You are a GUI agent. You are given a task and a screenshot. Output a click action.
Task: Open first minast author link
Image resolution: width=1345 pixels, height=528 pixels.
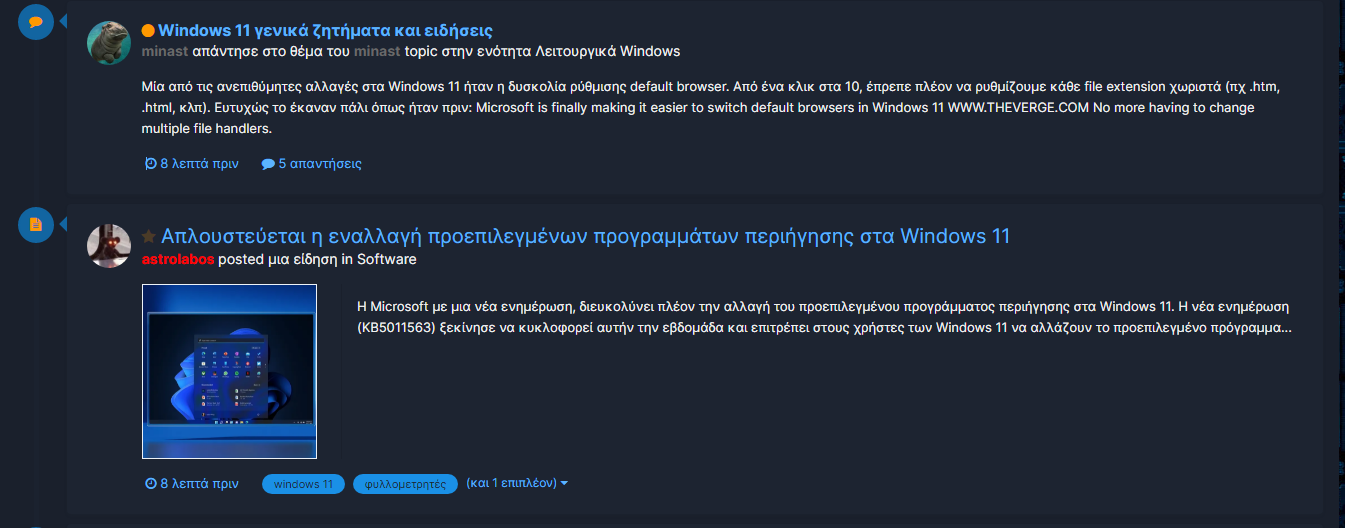tap(164, 51)
